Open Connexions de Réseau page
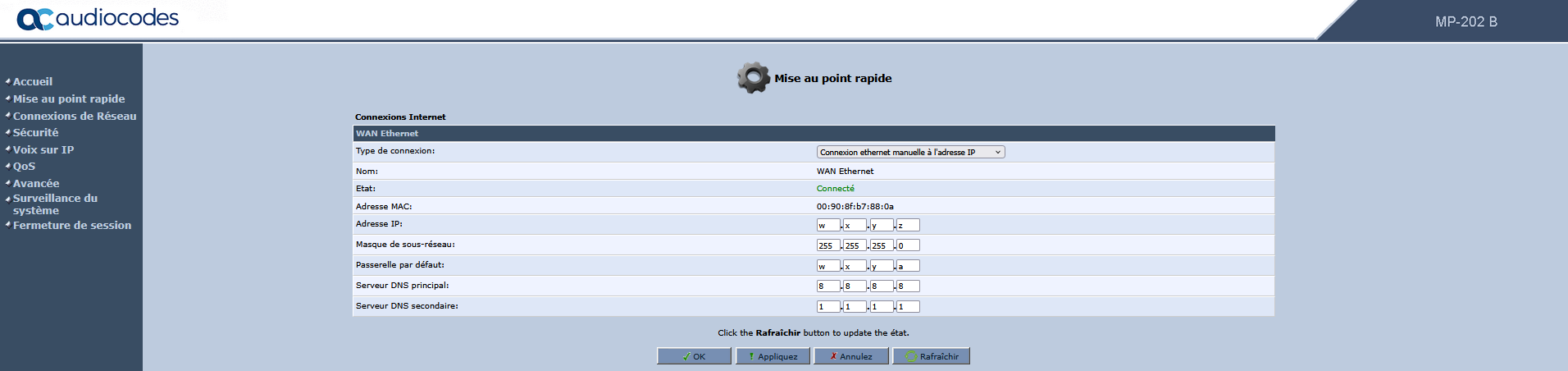Screen dimensions: 1568x371 click(x=75, y=116)
